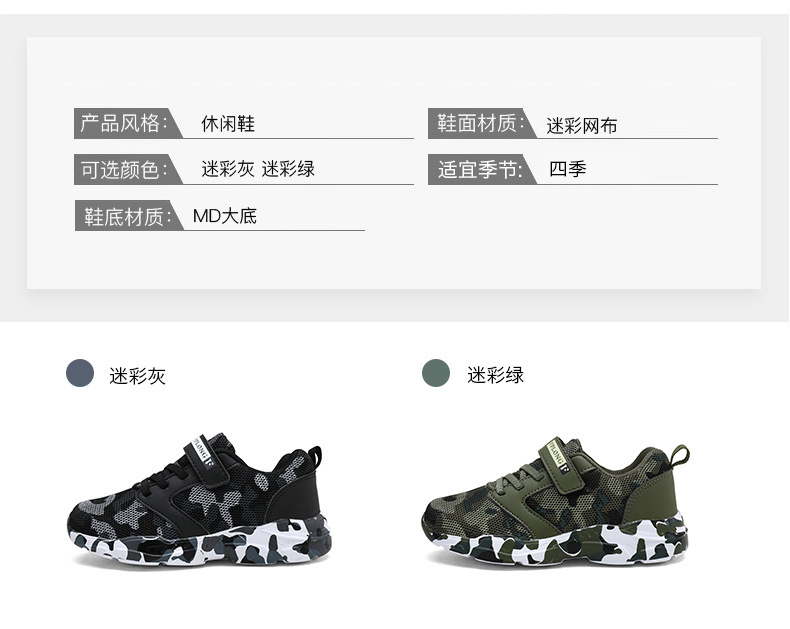Click the 迷彩网布 upper material value
The height and width of the screenshot is (629, 790).
(x=582, y=126)
